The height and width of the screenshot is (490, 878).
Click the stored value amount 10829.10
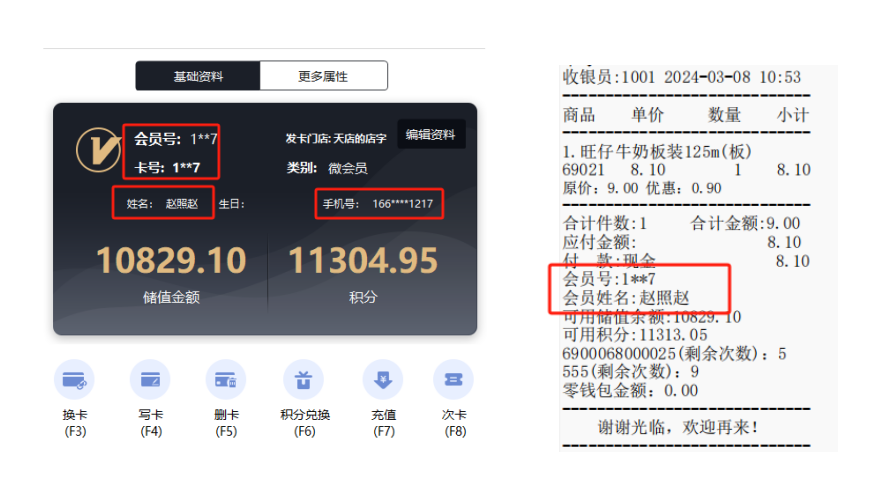[x=171, y=260]
